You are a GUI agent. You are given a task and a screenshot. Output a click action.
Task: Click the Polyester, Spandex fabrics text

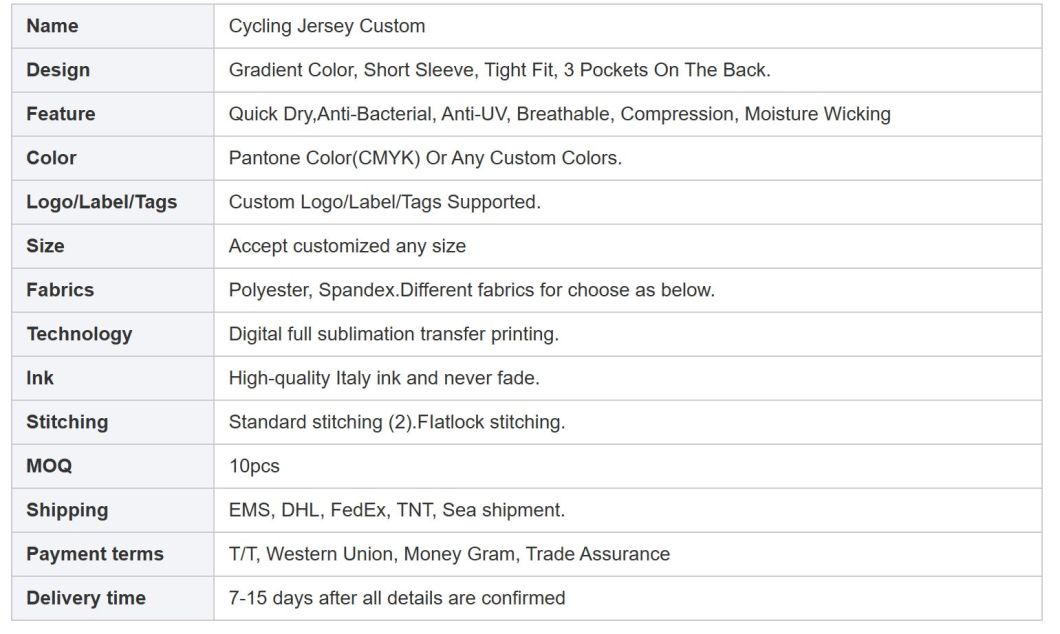click(x=471, y=290)
